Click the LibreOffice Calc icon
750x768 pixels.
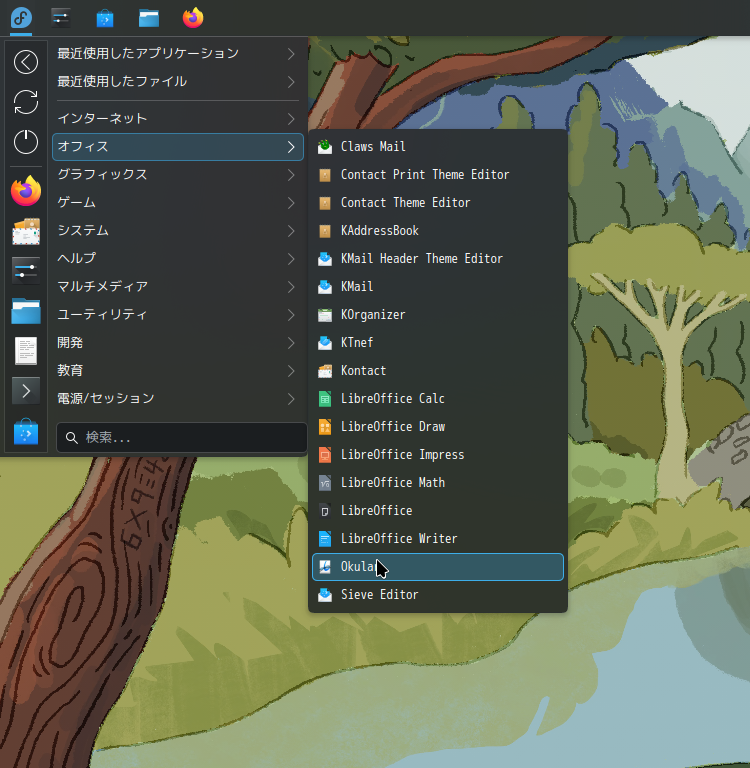point(325,399)
